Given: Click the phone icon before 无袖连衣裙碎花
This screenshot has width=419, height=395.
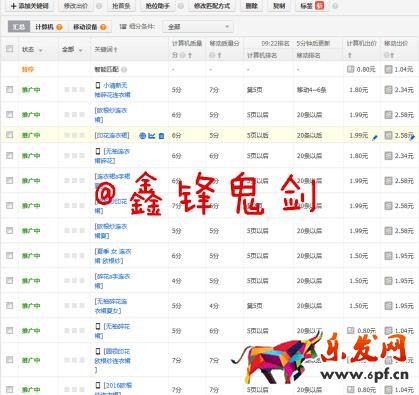Looking at the screenshot, I should coord(98,151).
